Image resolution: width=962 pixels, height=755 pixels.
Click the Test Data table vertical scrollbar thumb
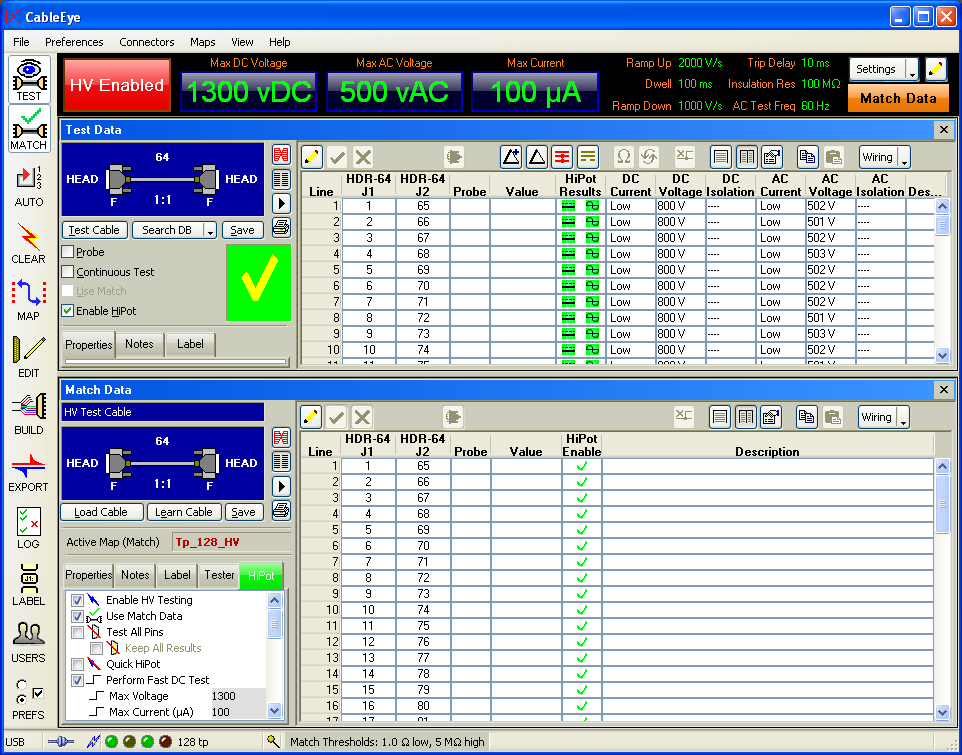point(943,224)
